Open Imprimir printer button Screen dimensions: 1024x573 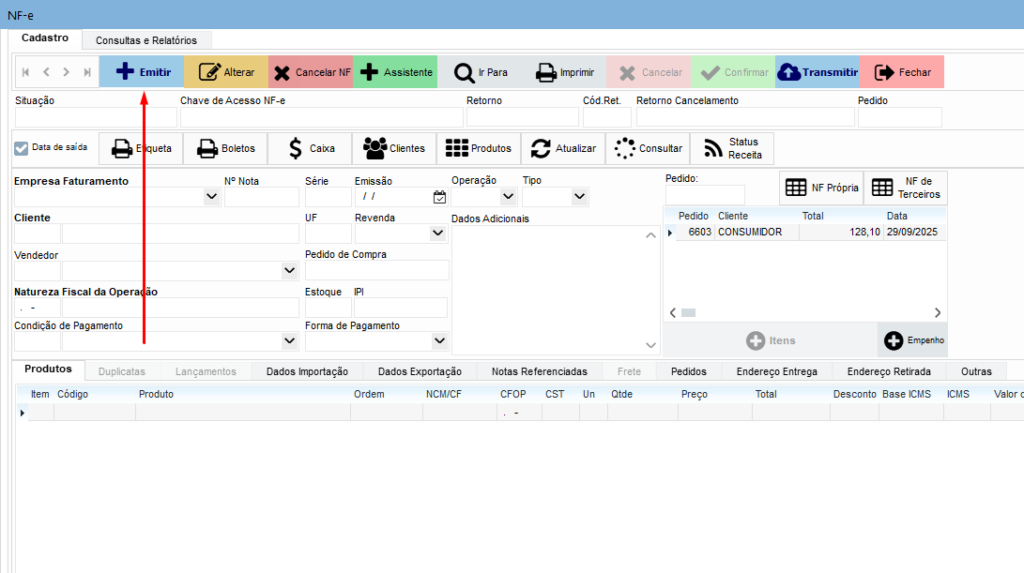pyautogui.click(x=565, y=72)
